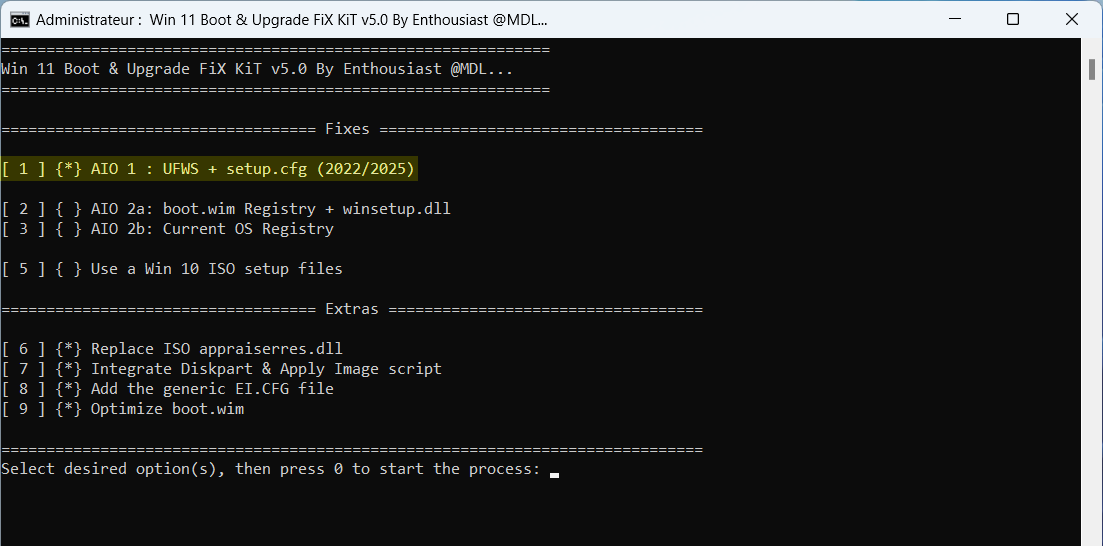This screenshot has height=546, width=1103.
Task: Click the { } marker for Win 10 ISO setup
Action: 69,269
